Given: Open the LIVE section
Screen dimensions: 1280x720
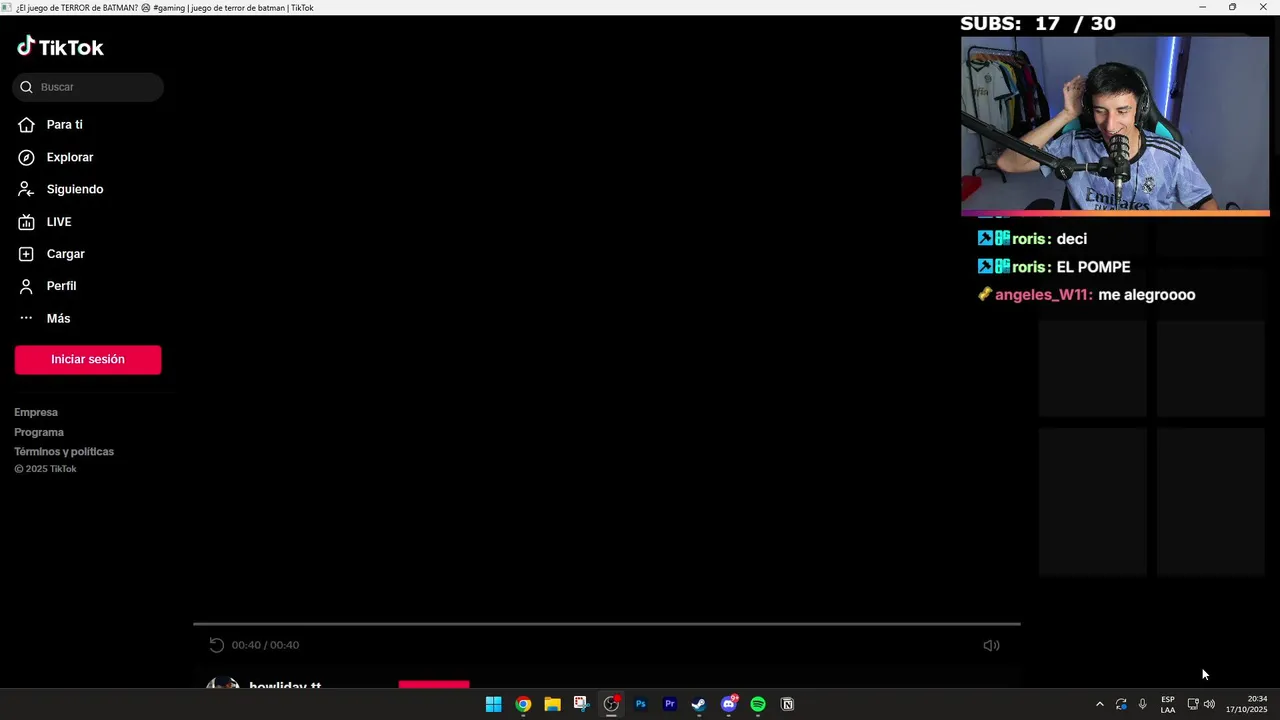Looking at the screenshot, I should point(58,222).
